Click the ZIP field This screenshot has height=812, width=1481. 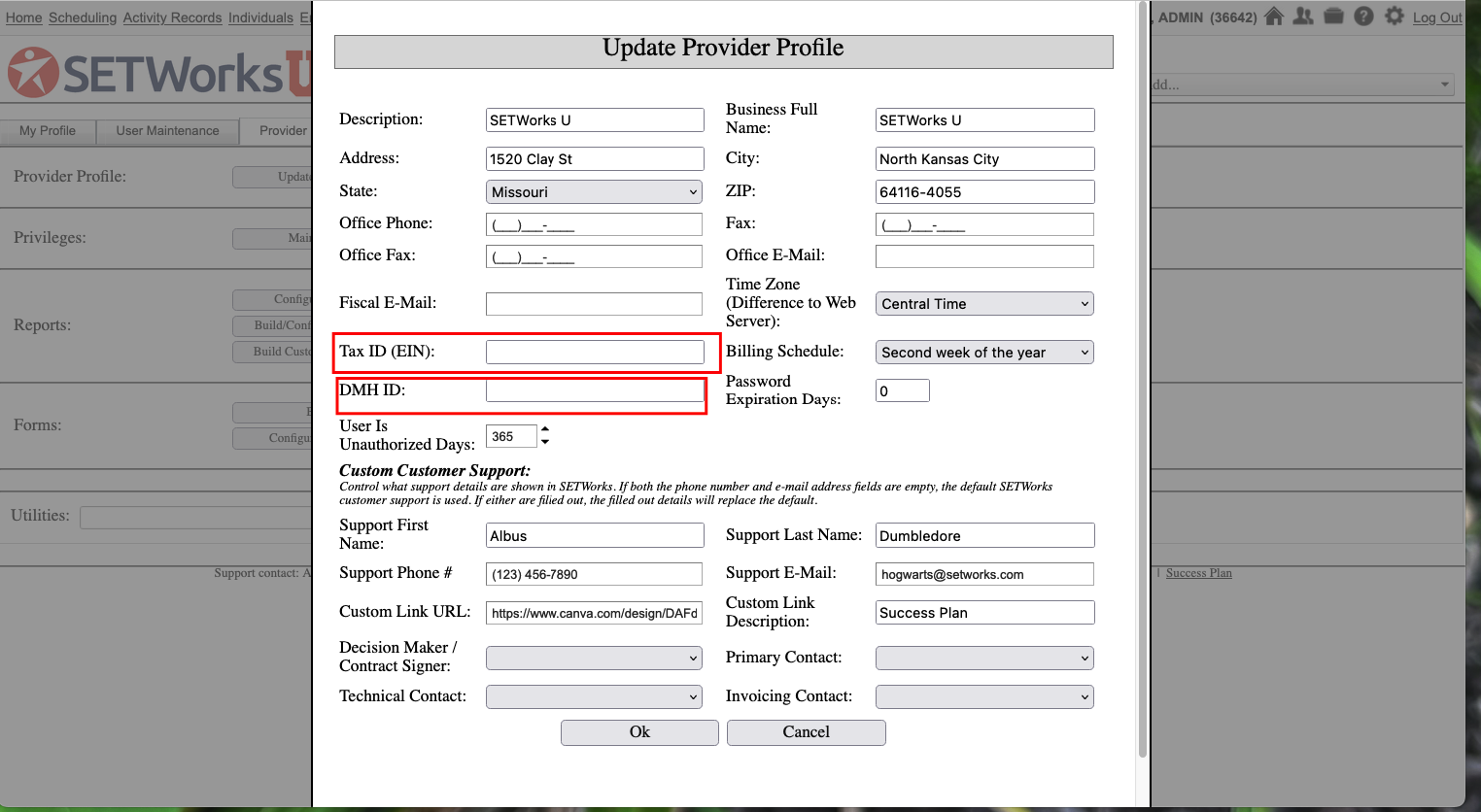pos(985,192)
